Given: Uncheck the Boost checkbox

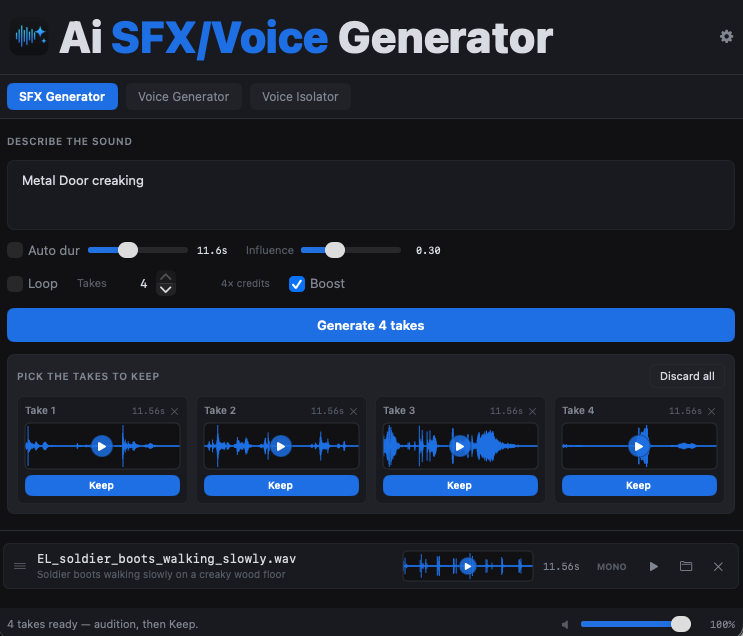Looking at the screenshot, I should coord(297,283).
